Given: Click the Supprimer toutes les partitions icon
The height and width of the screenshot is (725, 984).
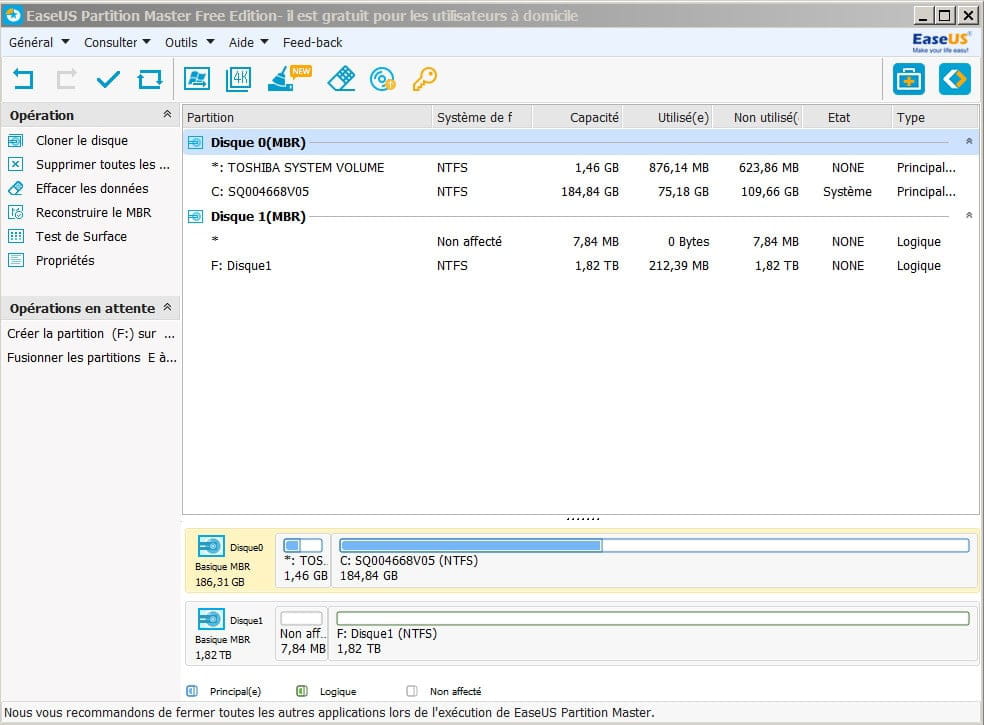Looking at the screenshot, I should (16, 164).
